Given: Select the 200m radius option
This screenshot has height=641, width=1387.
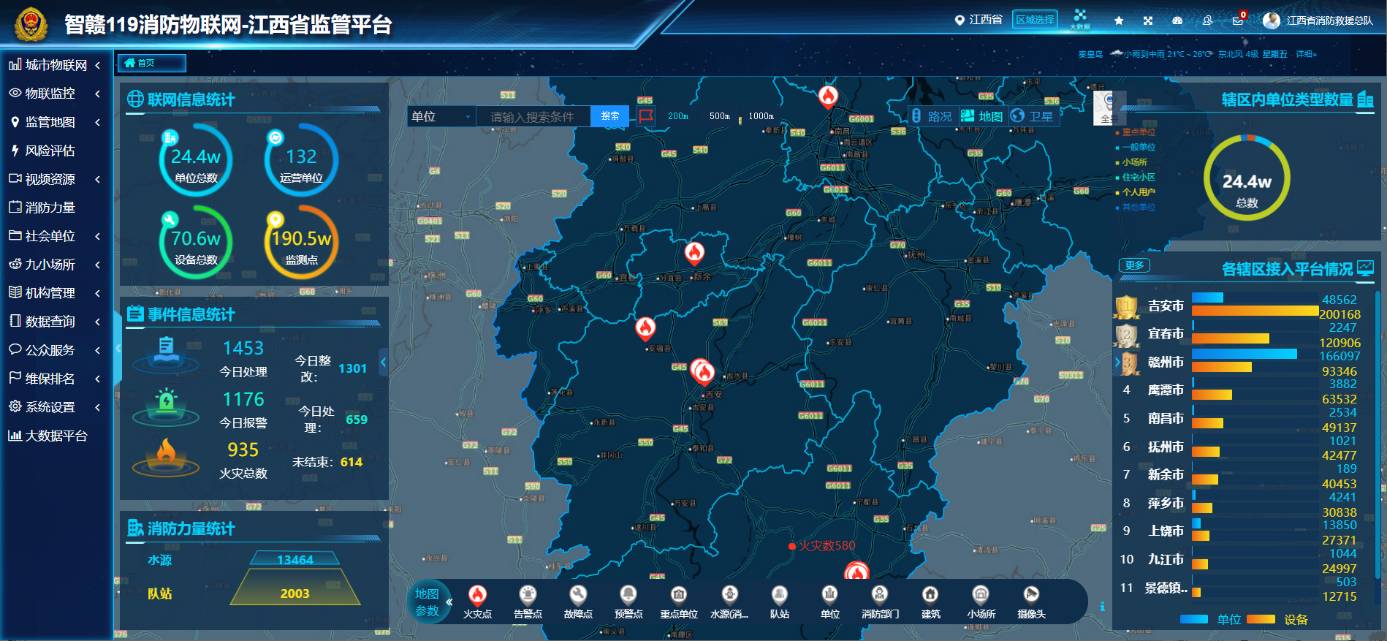Looking at the screenshot, I should [x=678, y=116].
